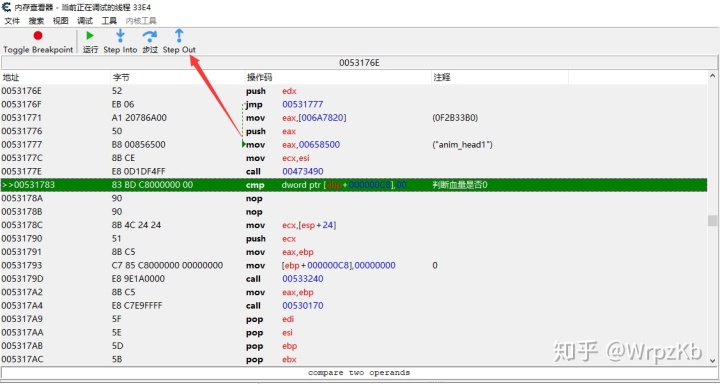Open the 调试 menu

(x=84, y=21)
